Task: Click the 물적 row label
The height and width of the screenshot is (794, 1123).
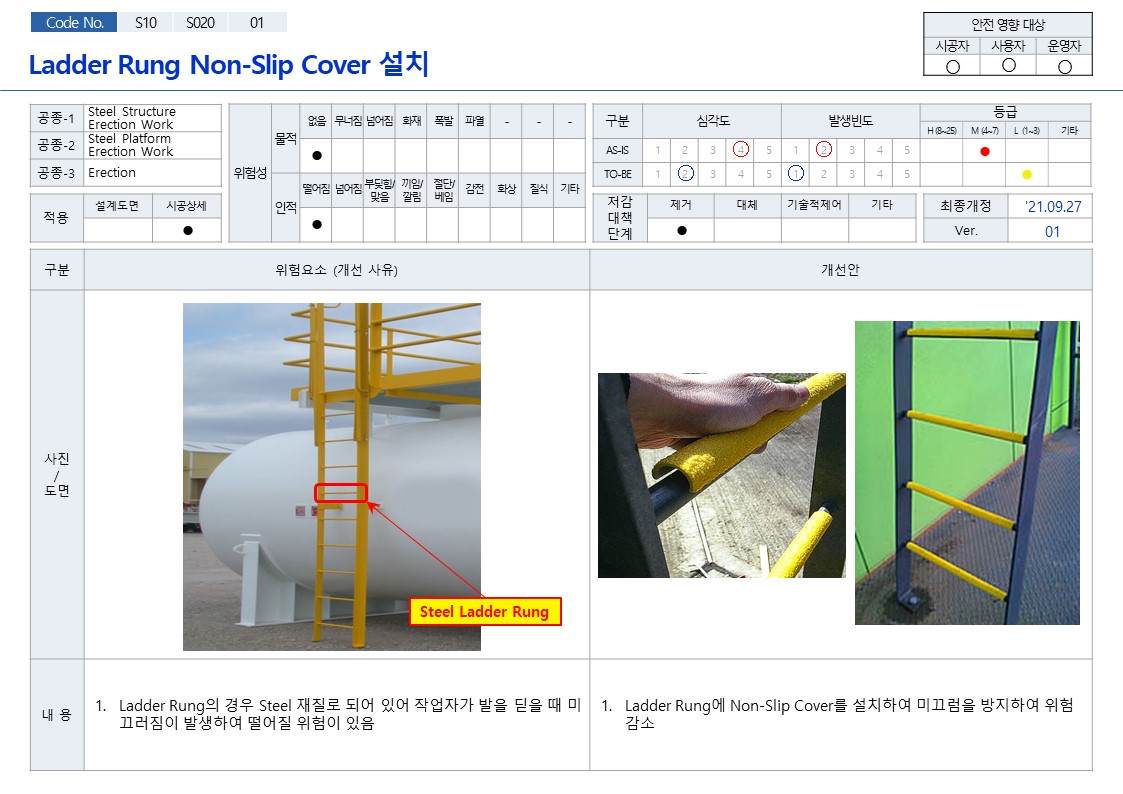Action: (x=286, y=139)
